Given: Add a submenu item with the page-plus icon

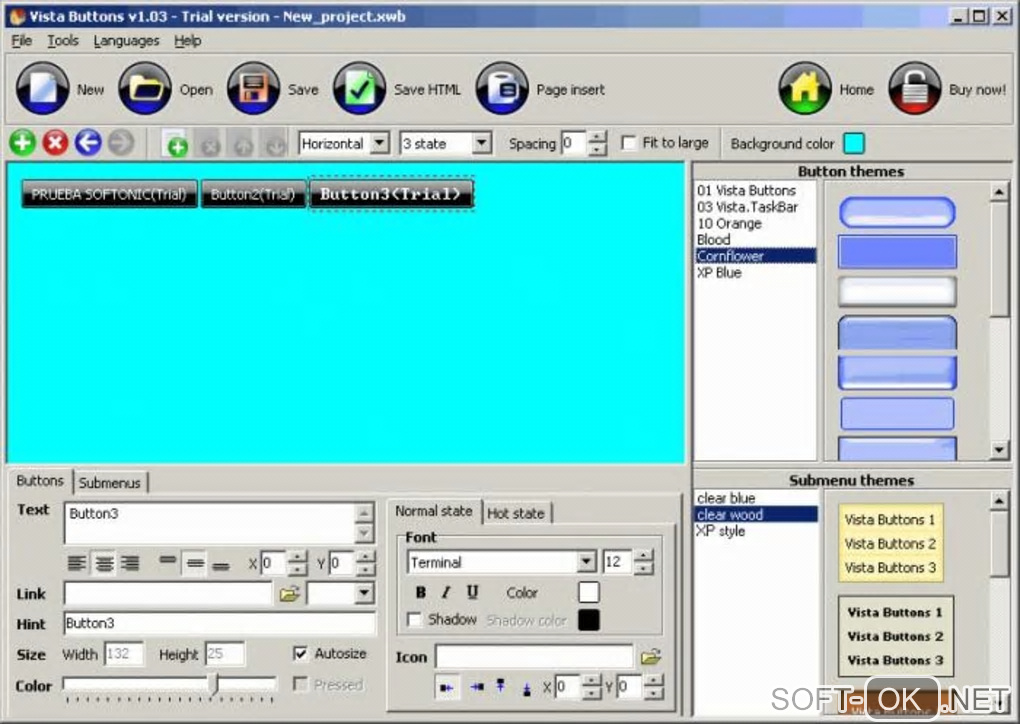Looking at the screenshot, I should 175,143.
